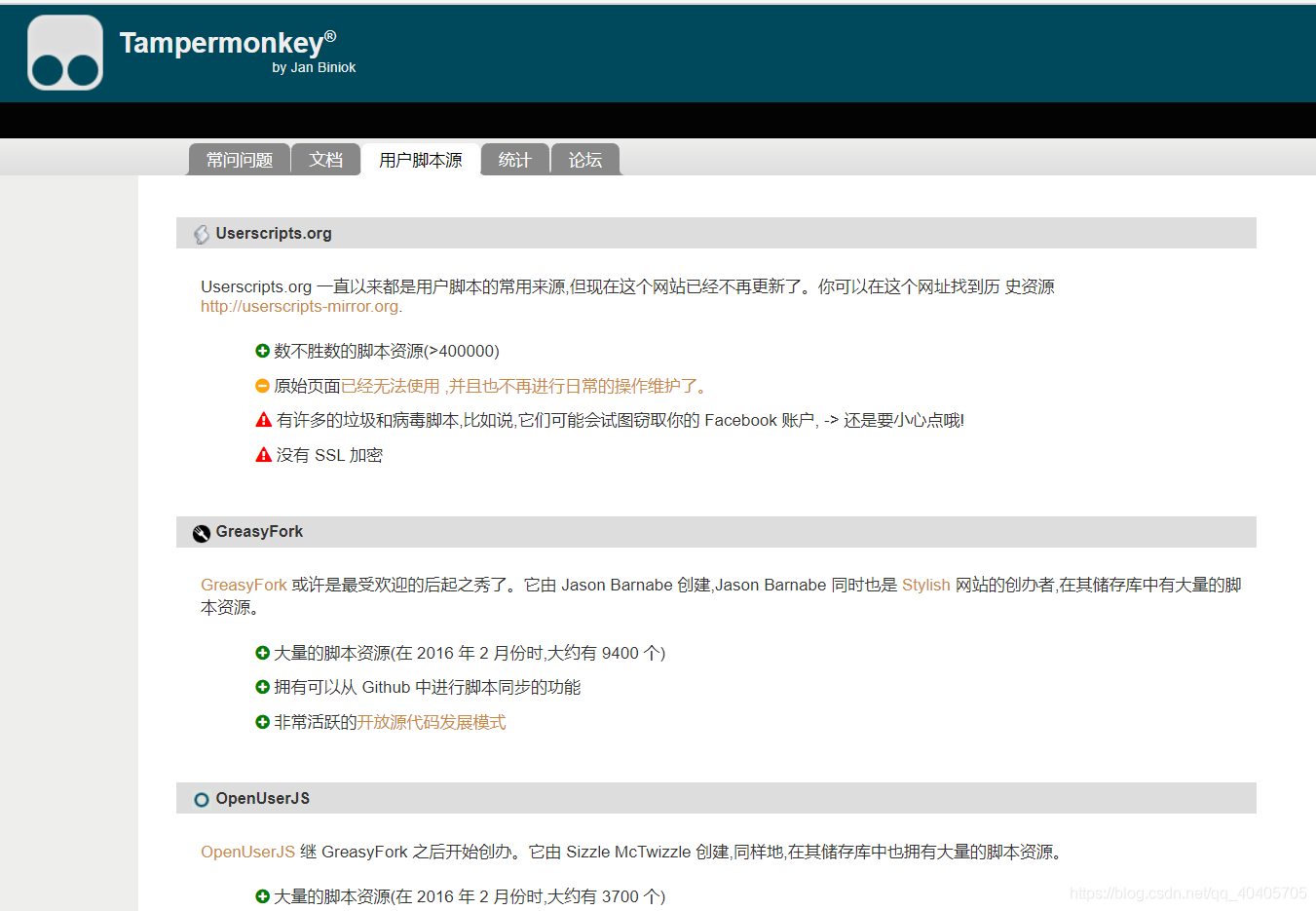The image size is (1316, 911).
Task: Click the Facebook 账户 warning text
Action: pyautogui.click(x=620, y=421)
